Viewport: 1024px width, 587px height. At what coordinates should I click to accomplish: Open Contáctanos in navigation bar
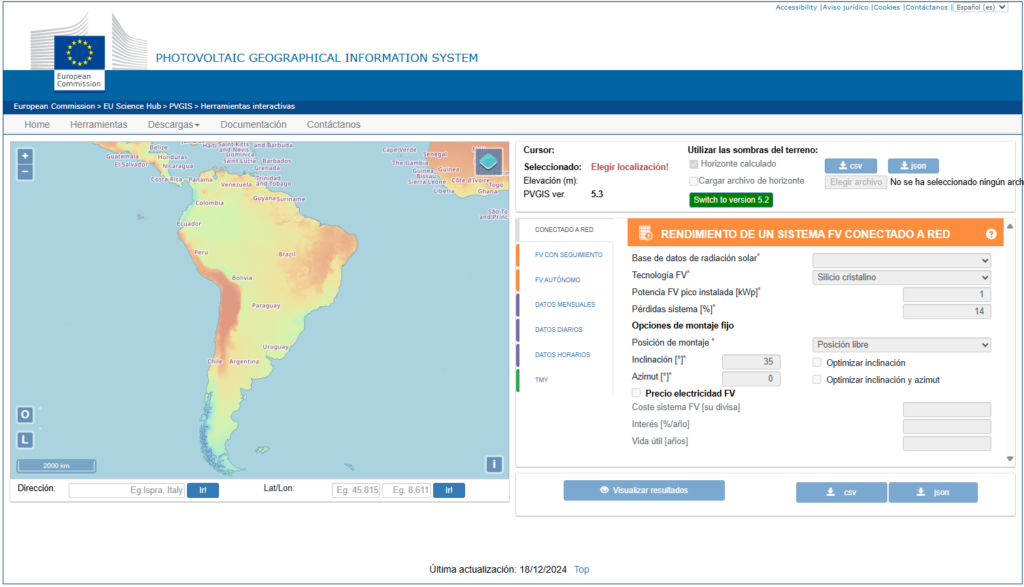[334, 125]
